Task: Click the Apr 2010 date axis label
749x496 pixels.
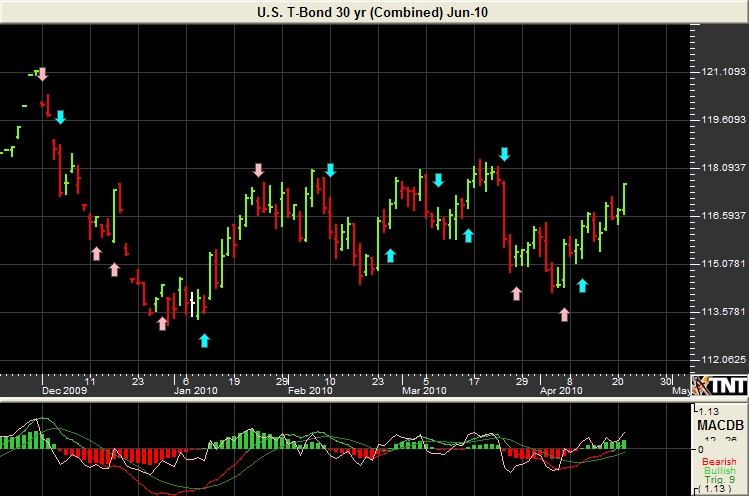Action: tap(561, 390)
